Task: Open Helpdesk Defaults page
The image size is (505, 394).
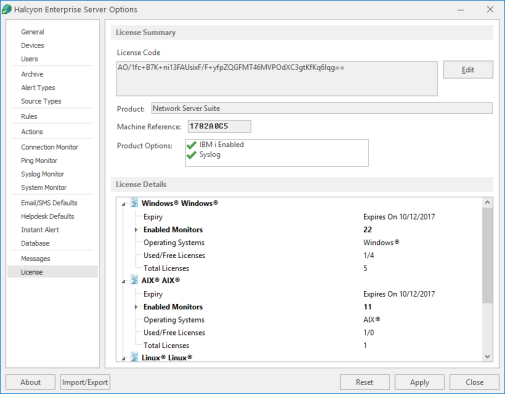Action: (47, 216)
